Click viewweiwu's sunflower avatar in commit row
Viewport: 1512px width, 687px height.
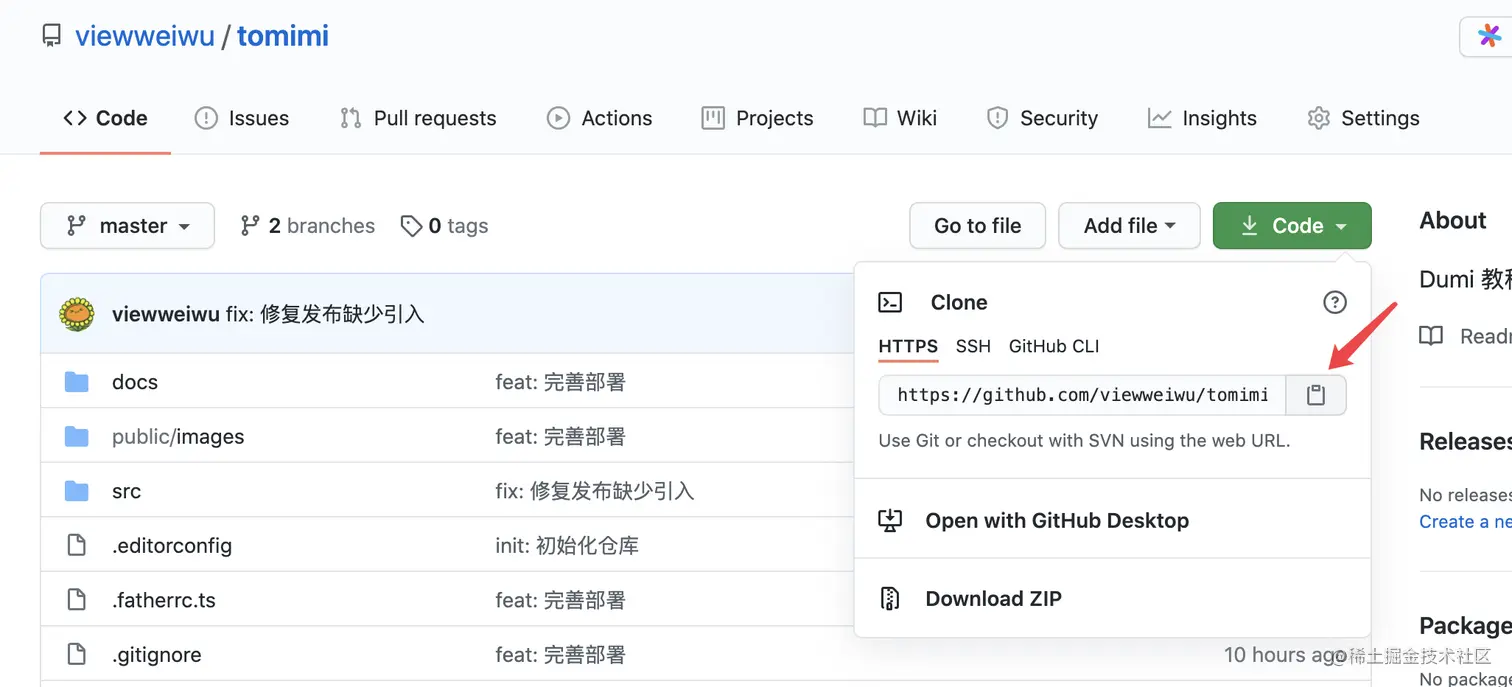pyautogui.click(x=77, y=314)
